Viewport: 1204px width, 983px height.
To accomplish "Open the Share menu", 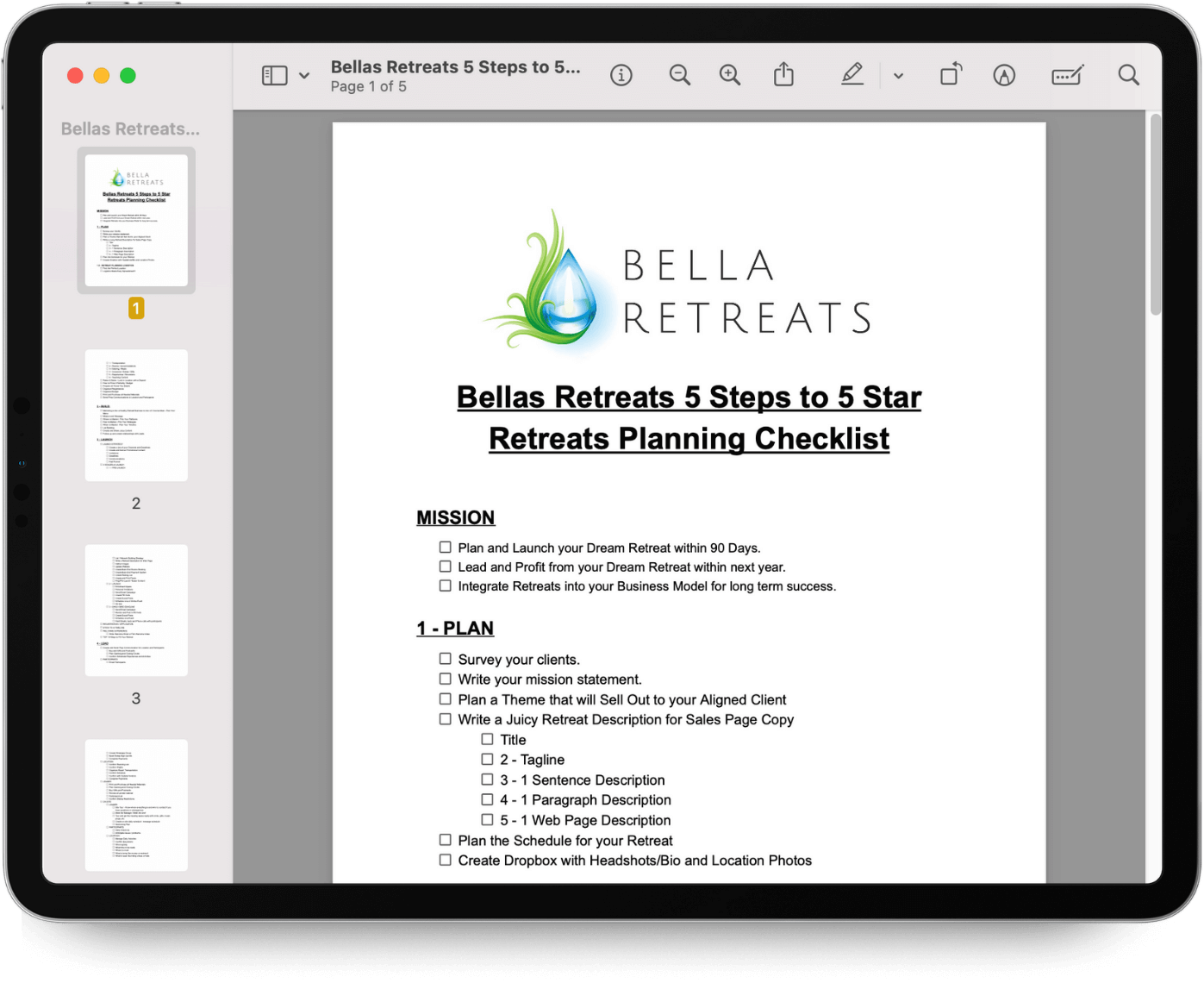I will 783,75.
